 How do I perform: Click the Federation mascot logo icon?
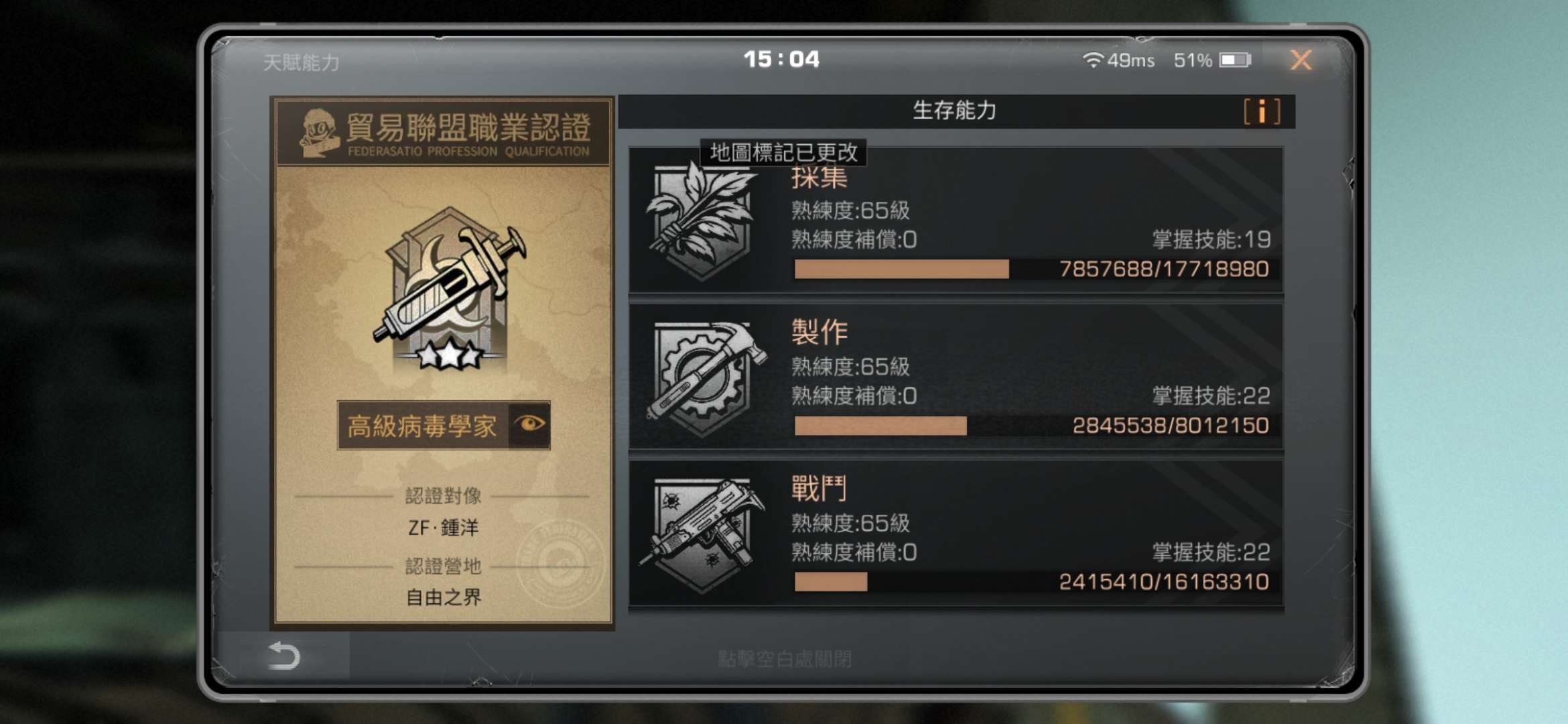click(x=320, y=133)
